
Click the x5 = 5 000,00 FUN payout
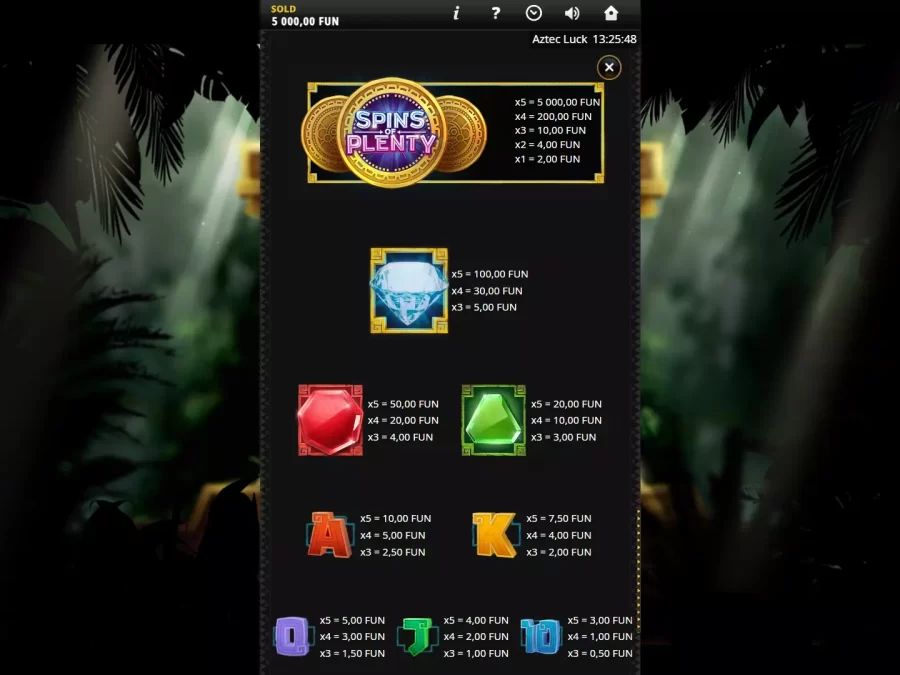[x=557, y=102]
